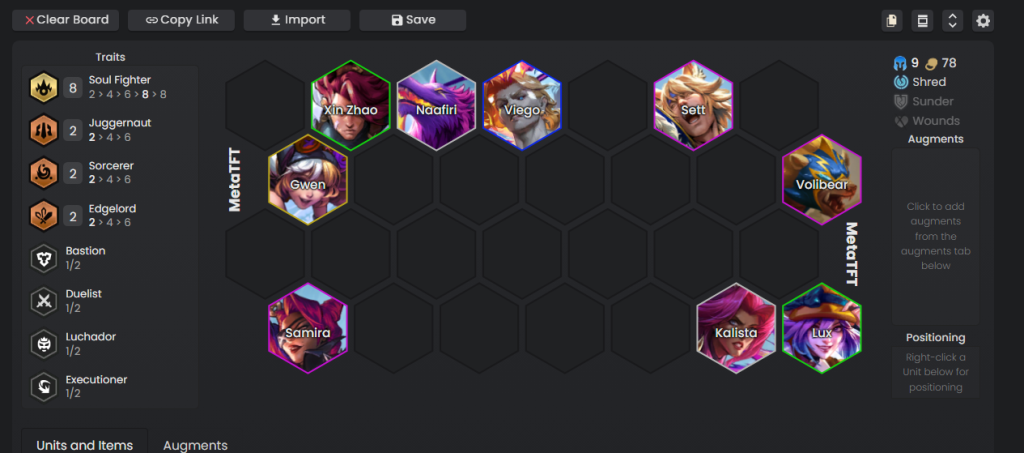This screenshot has width=1024, height=453.
Task: Toggle the board layout view icon
Action: pyautogui.click(x=922, y=20)
